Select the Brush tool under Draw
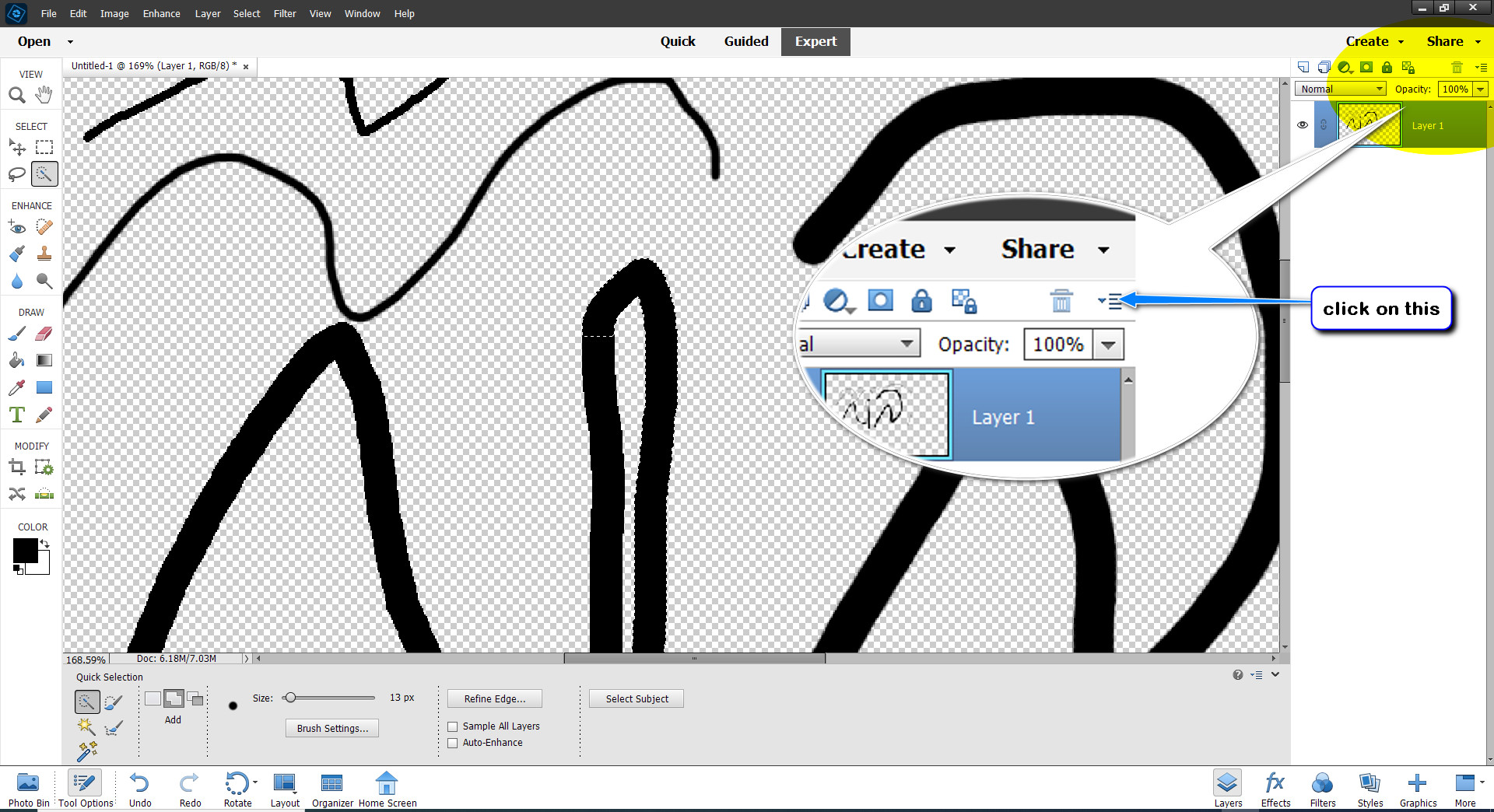This screenshot has width=1494, height=812. click(17, 333)
